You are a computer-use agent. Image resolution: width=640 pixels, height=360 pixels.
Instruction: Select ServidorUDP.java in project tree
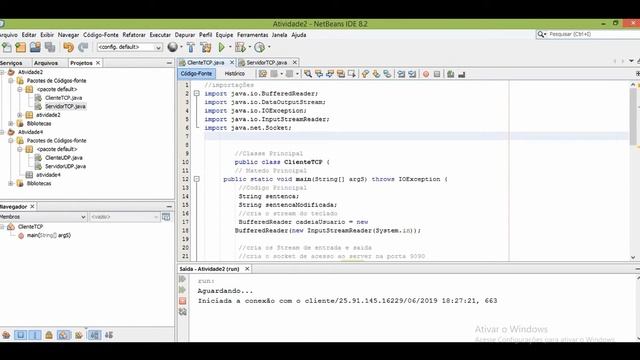[x=65, y=167]
